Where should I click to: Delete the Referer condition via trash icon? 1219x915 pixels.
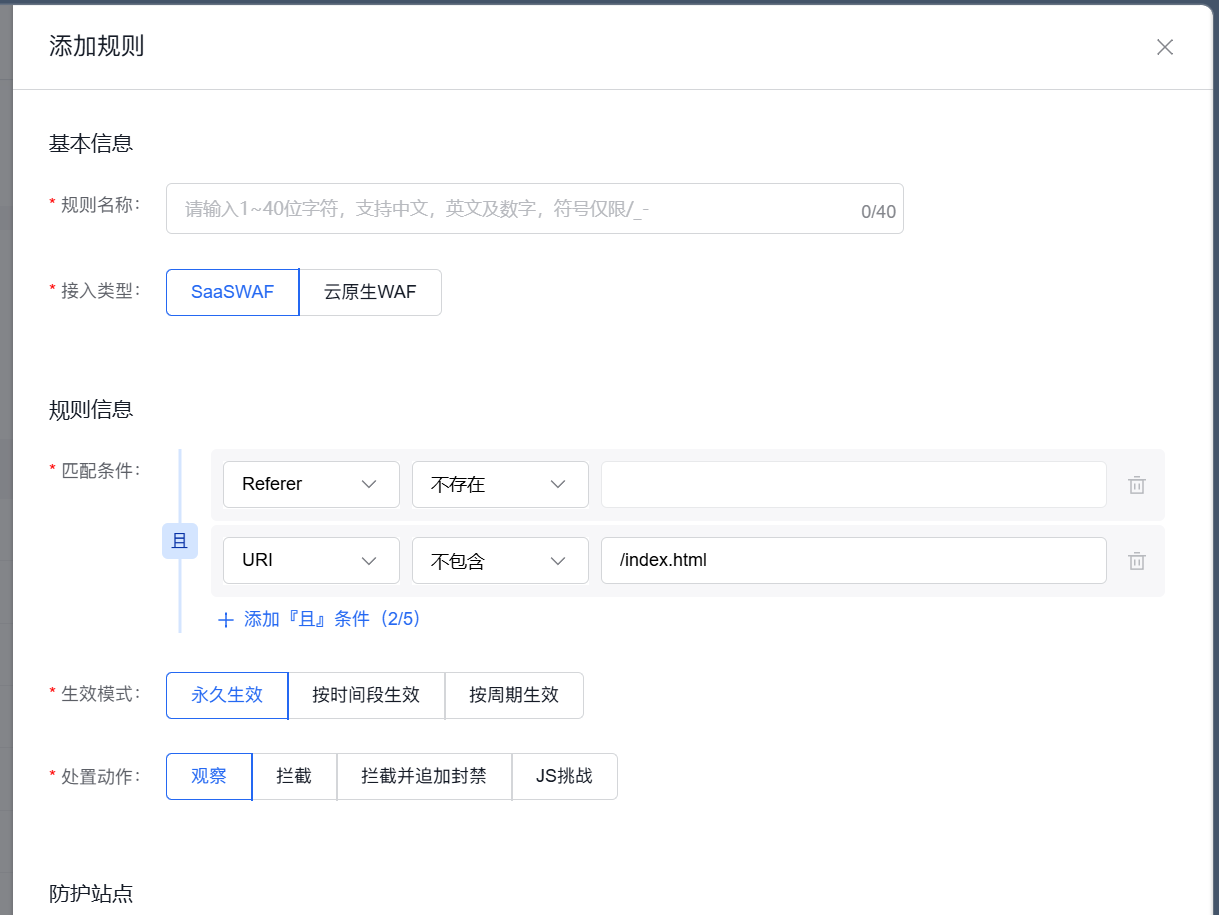click(1136, 484)
